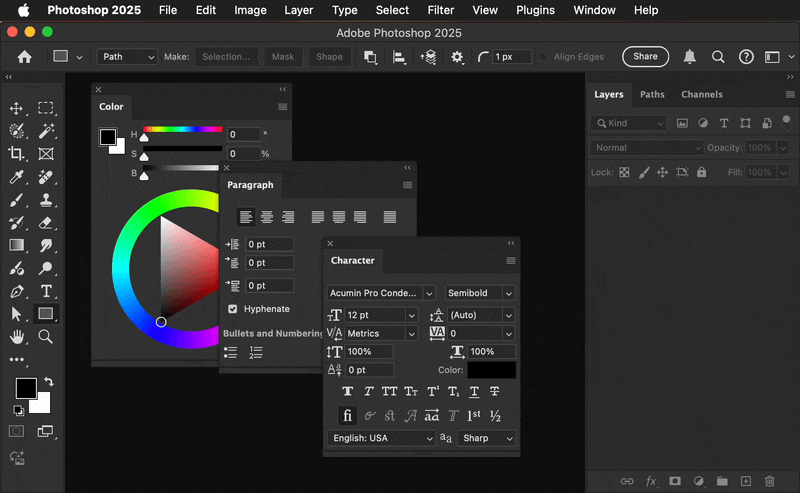Left align text in Paragraph panel

click(x=245, y=217)
